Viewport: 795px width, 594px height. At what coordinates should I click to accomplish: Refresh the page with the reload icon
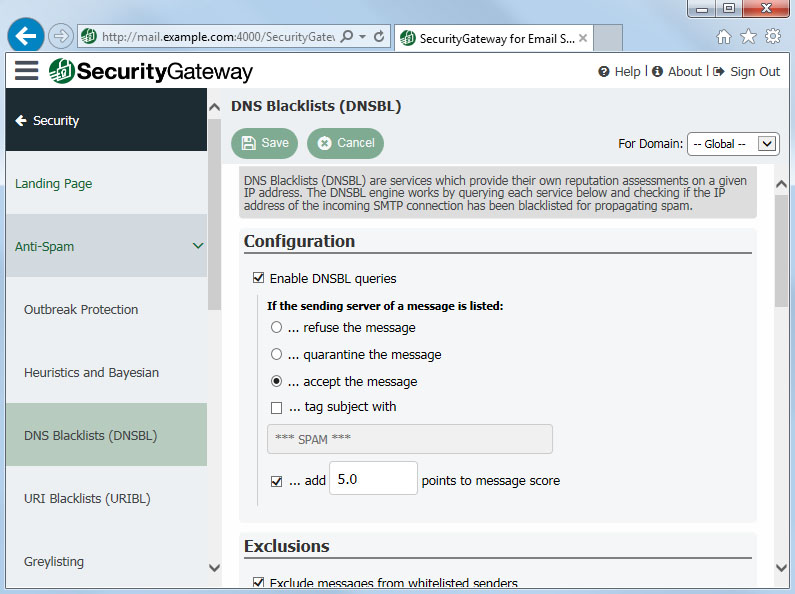pos(379,36)
